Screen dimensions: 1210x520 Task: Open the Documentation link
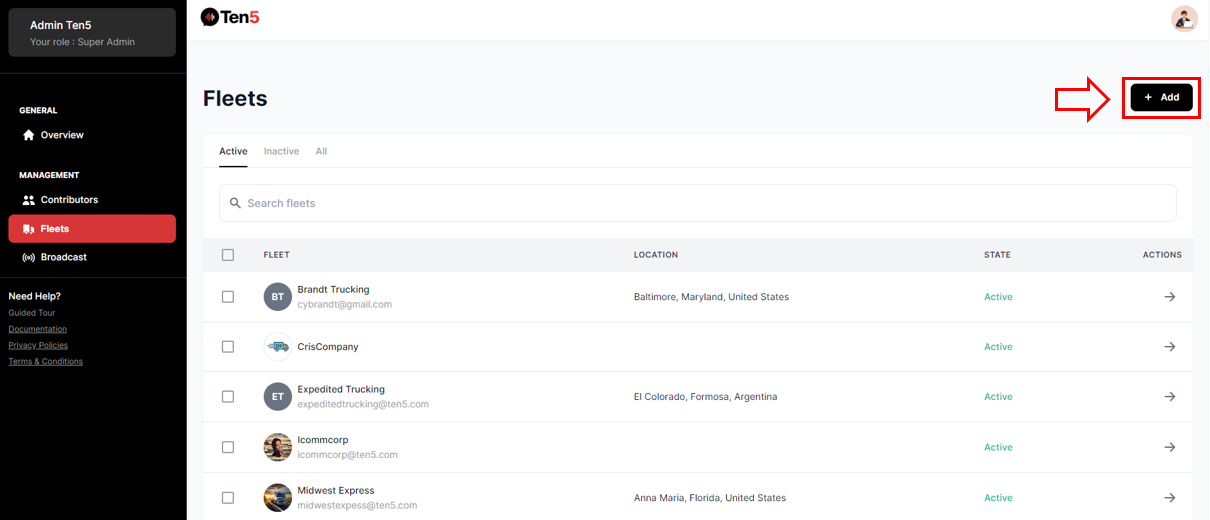38,329
